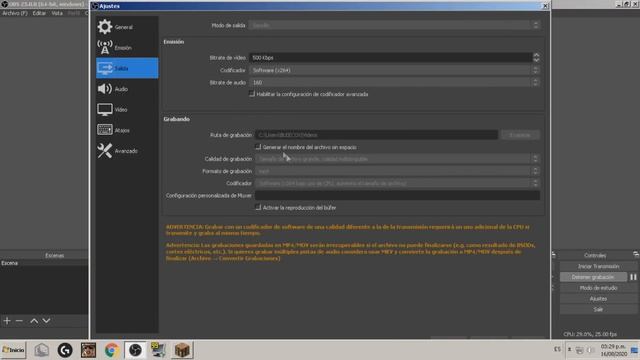This screenshot has width=640, height=360.
Task: Open the Emisión settings section
Action: [127, 48]
